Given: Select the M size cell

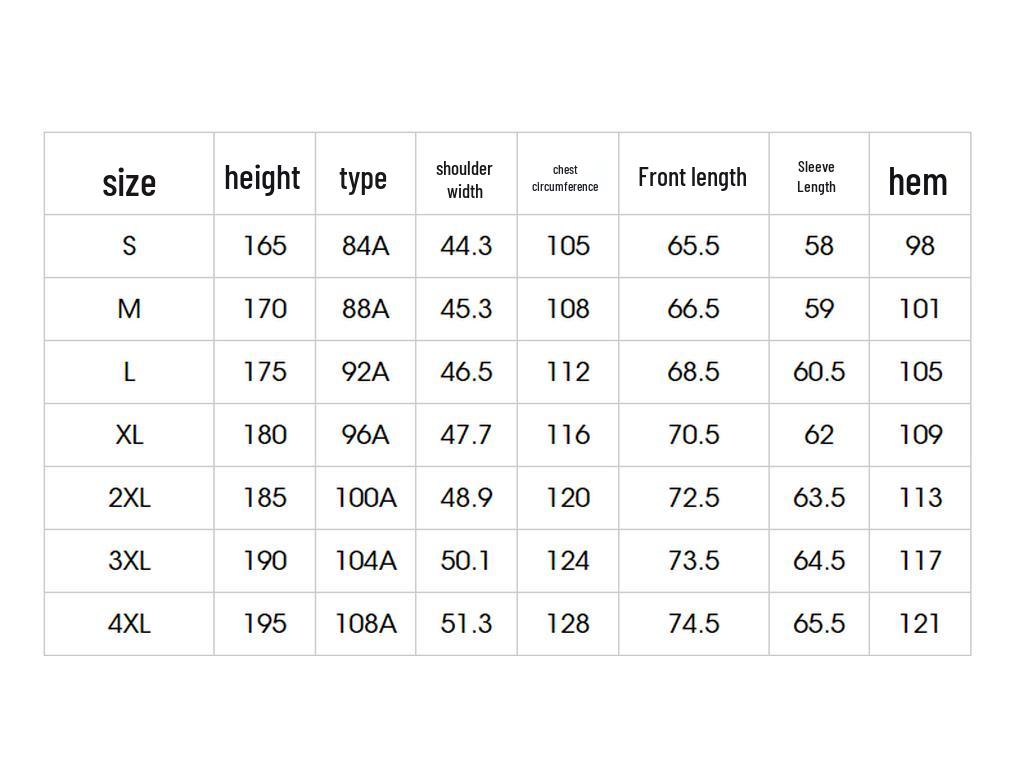Looking at the screenshot, I should coord(129,309).
